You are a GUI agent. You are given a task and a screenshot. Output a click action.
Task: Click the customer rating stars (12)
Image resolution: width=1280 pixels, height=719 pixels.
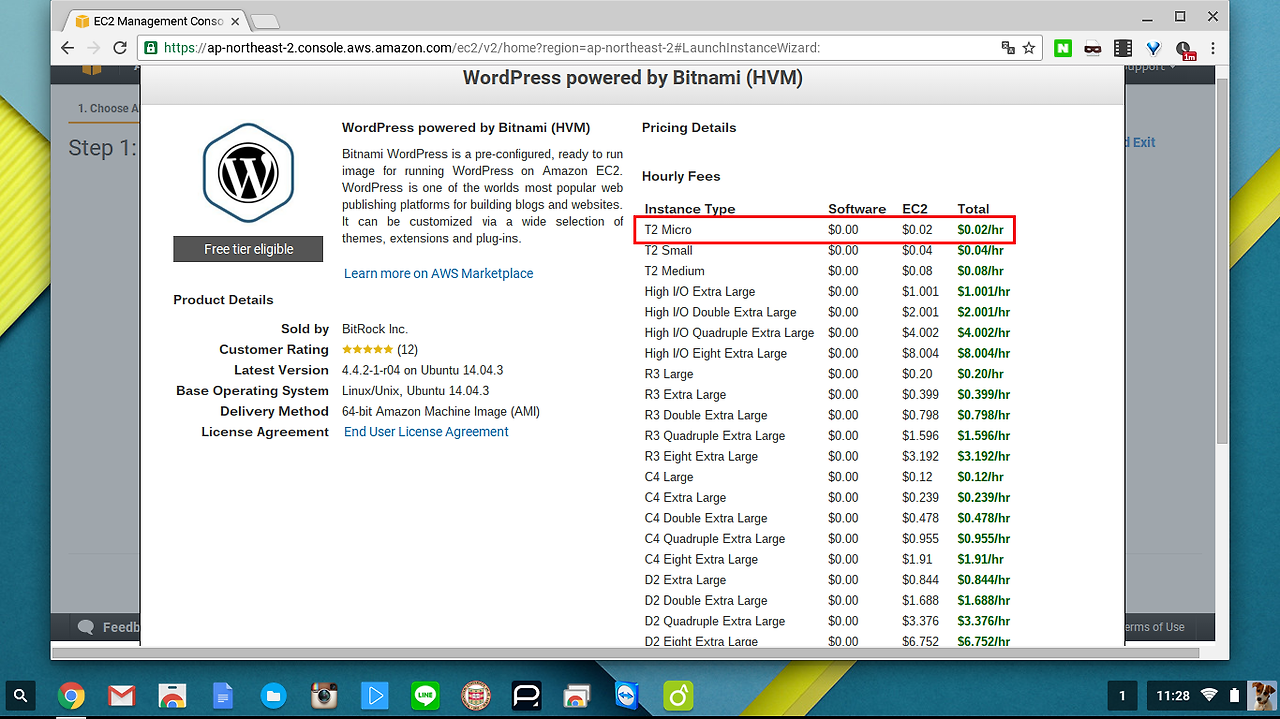coord(380,350)
